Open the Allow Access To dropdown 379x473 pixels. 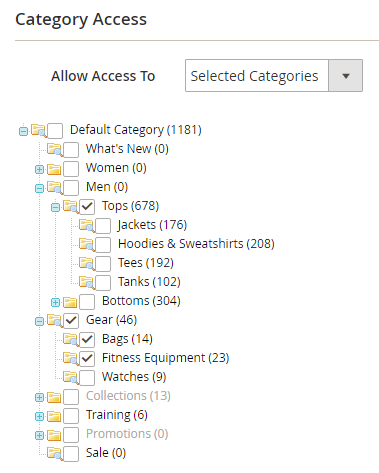(x=274, y=76)
